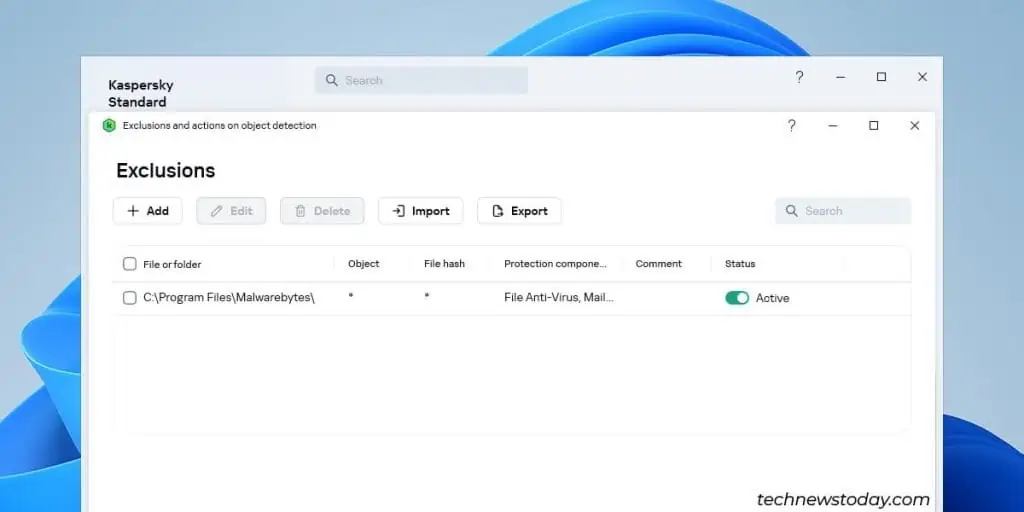Image resolution: width=1024 pixels, height=512 pixels.
Task: Click the Comment column header
Action: [658, 264]
